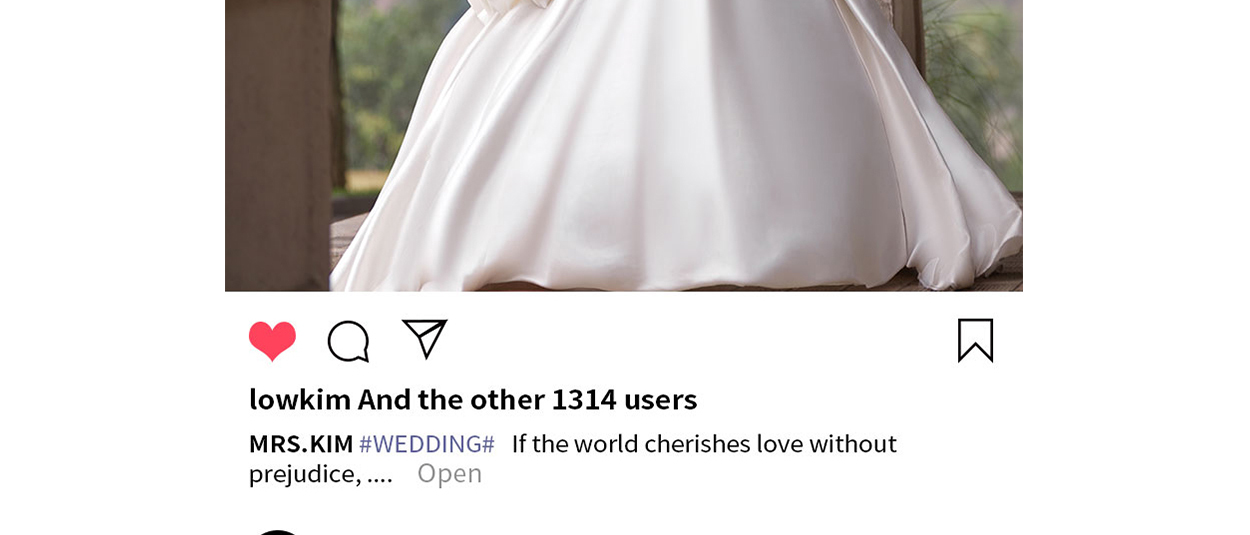Click the number 1314 in the likes line
Screen dimensions: 1250x535
click(x=584, y=399)
